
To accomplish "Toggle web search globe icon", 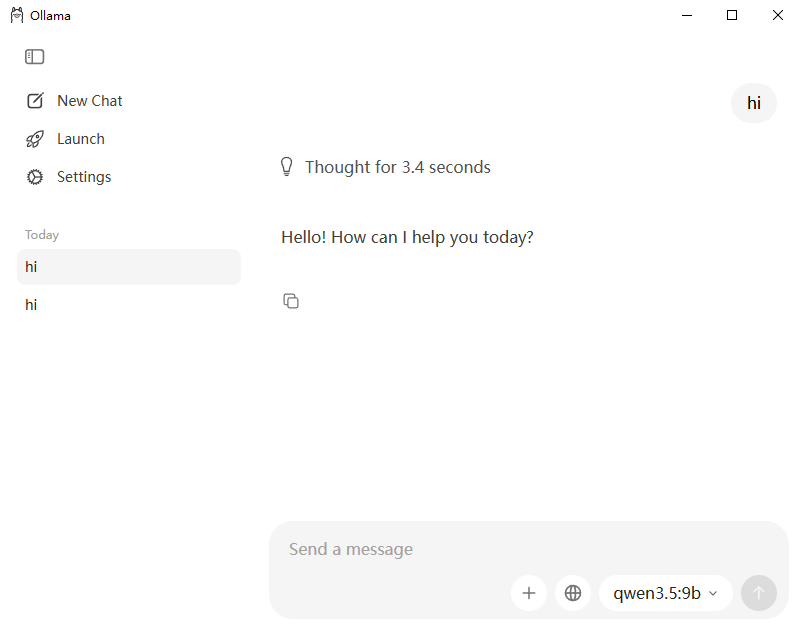I will coord(573,593).
